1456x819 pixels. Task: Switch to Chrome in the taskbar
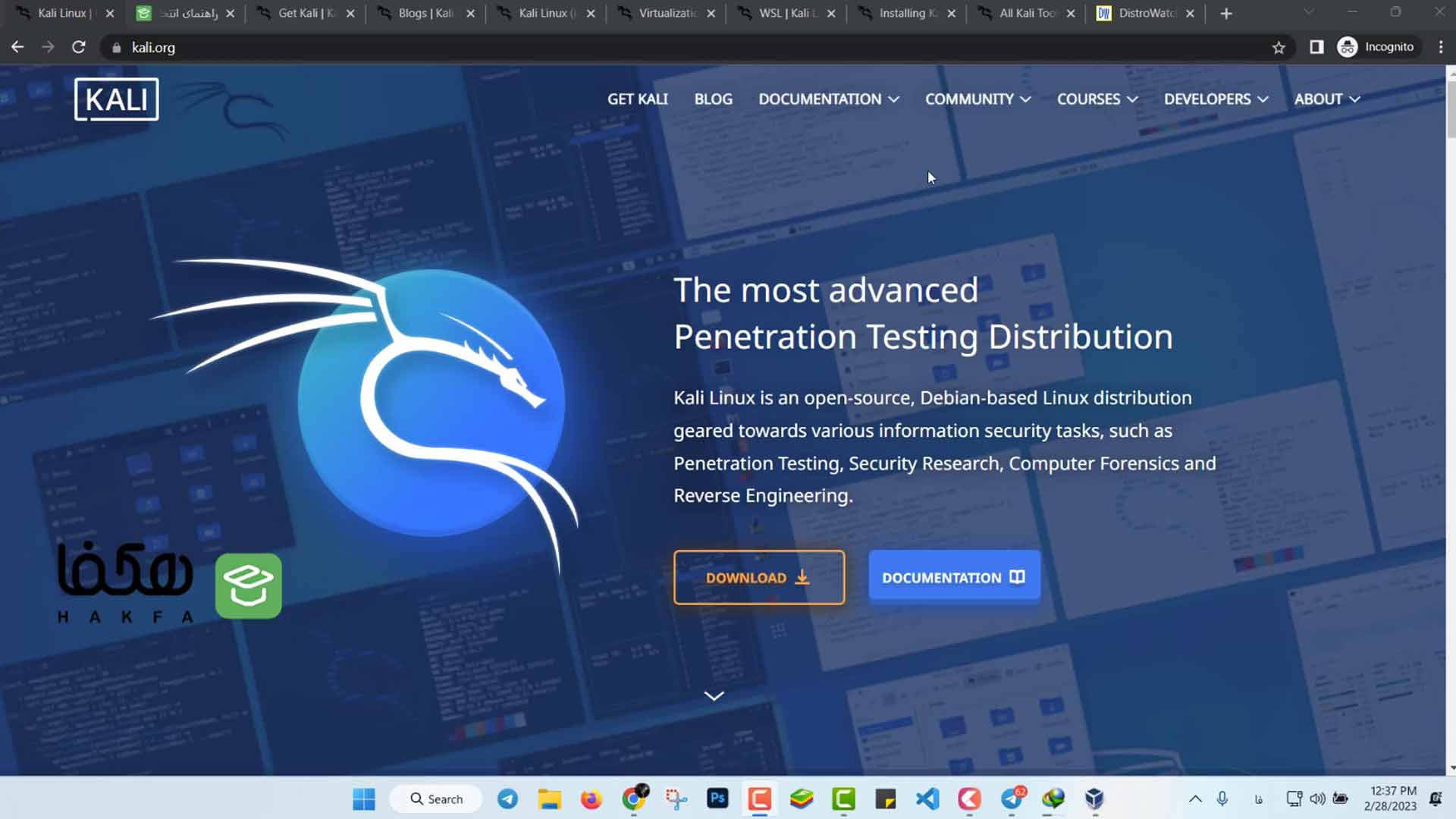pos(634,799)
